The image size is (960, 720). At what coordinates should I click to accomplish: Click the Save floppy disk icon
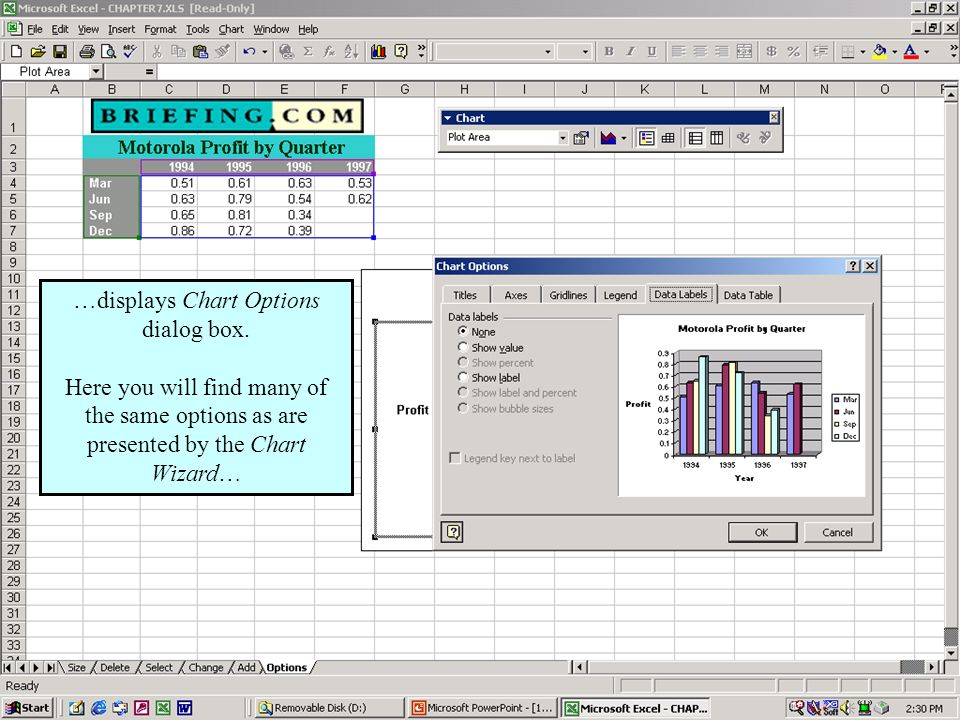60,51
